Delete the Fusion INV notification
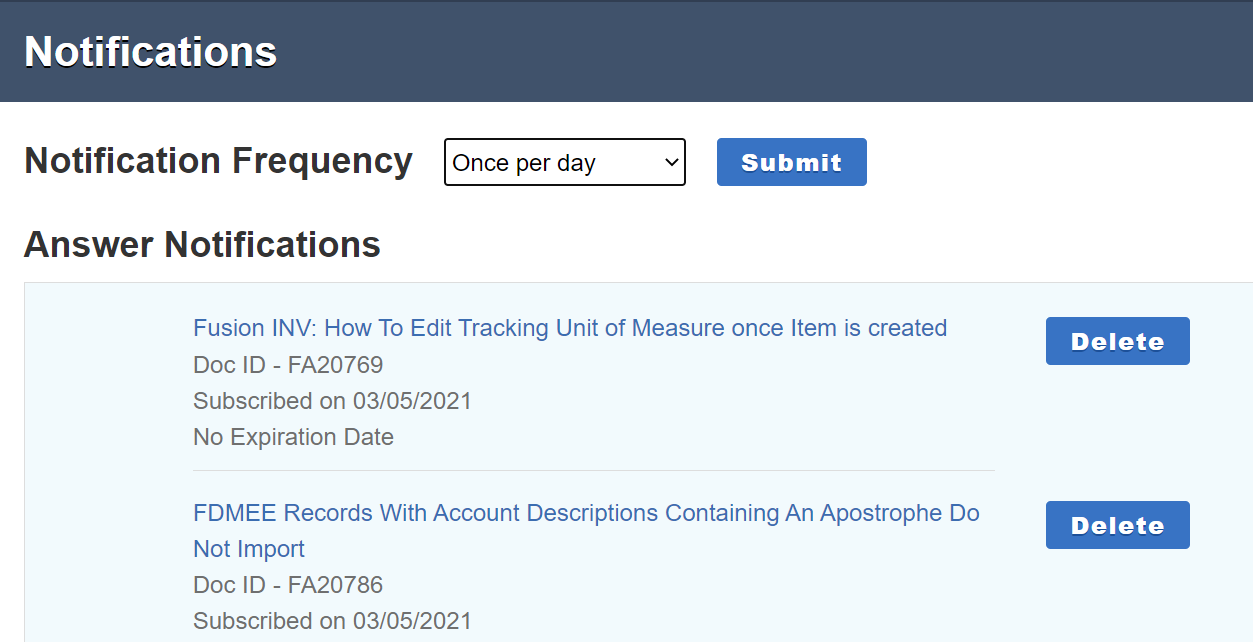This screenshot has height=642, width=1253. click(x=1117, y=341)
